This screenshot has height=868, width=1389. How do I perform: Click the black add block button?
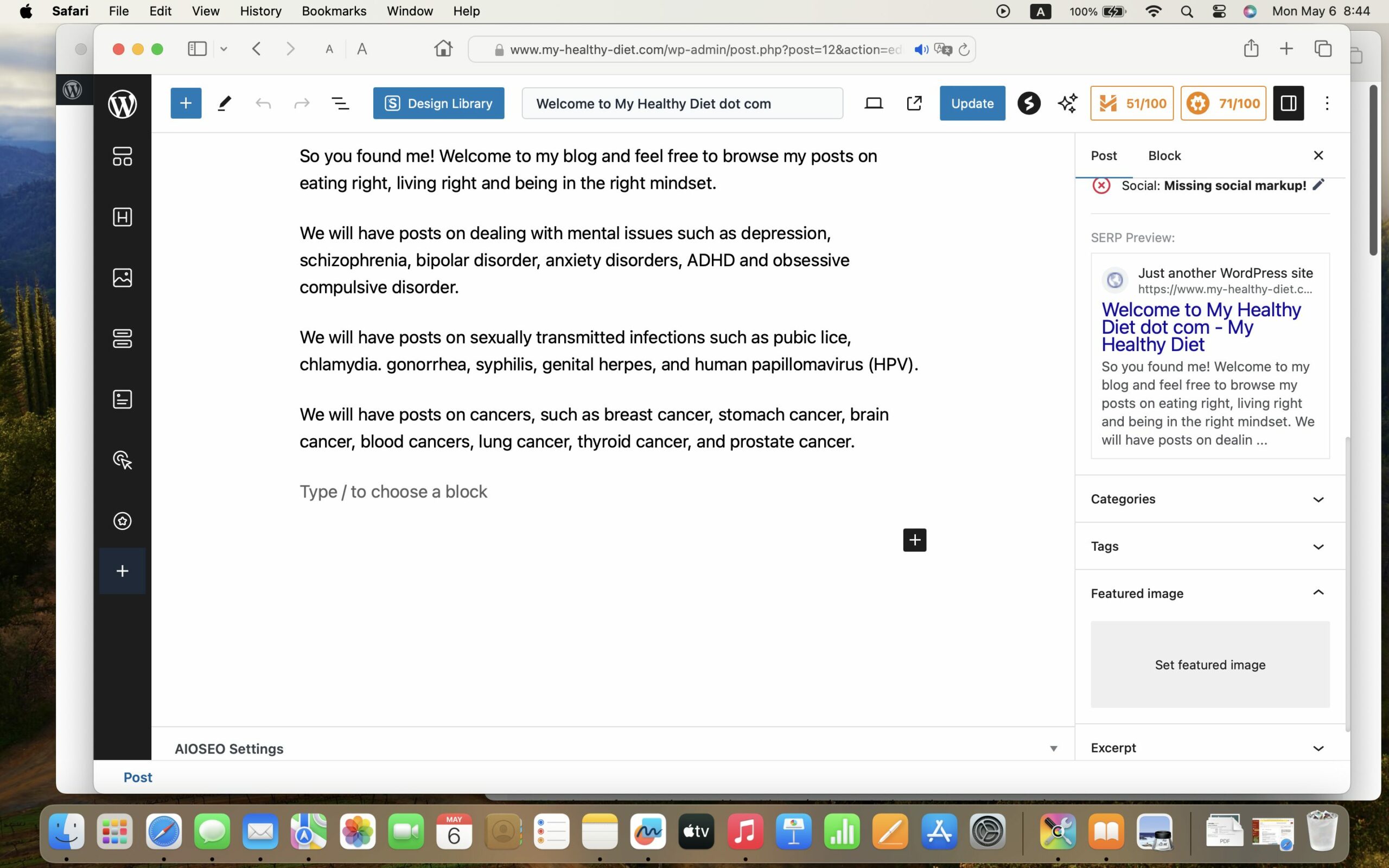point(914,540)
